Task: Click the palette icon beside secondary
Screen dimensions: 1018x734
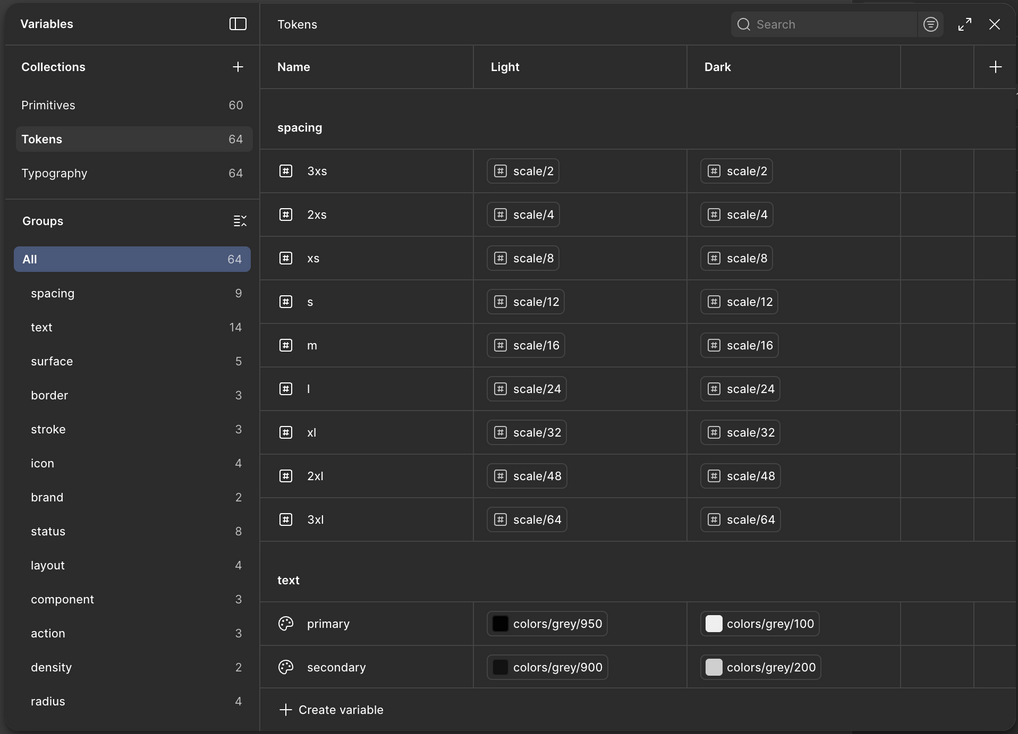Action: point(286,667)
